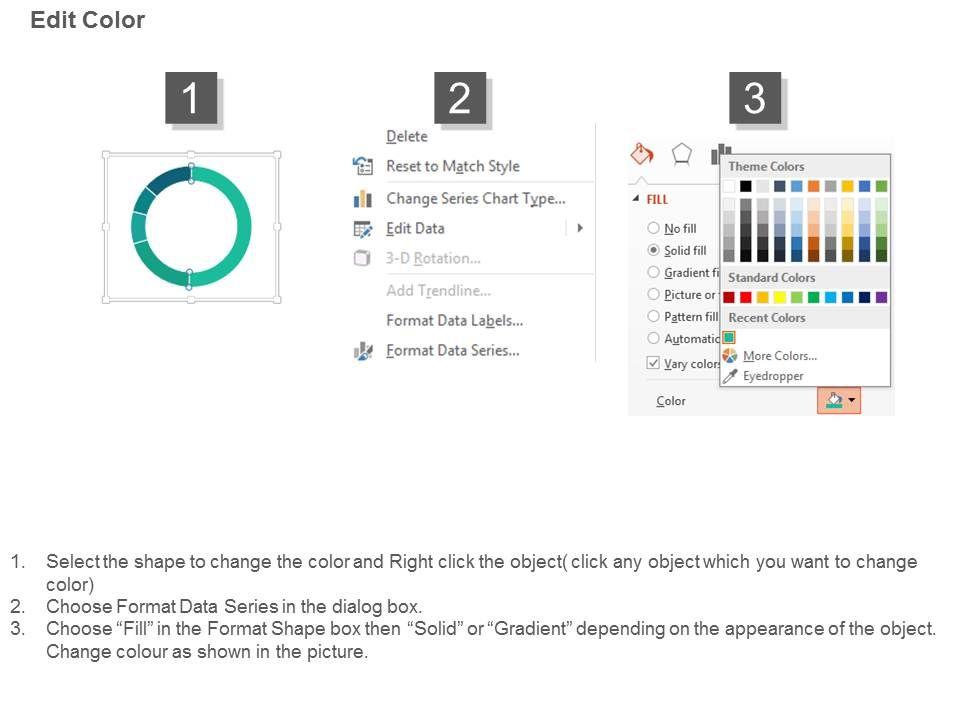Click the Eyedropper label
The height and width of the screenshot is (720, 960).
[x=773, y=376]
